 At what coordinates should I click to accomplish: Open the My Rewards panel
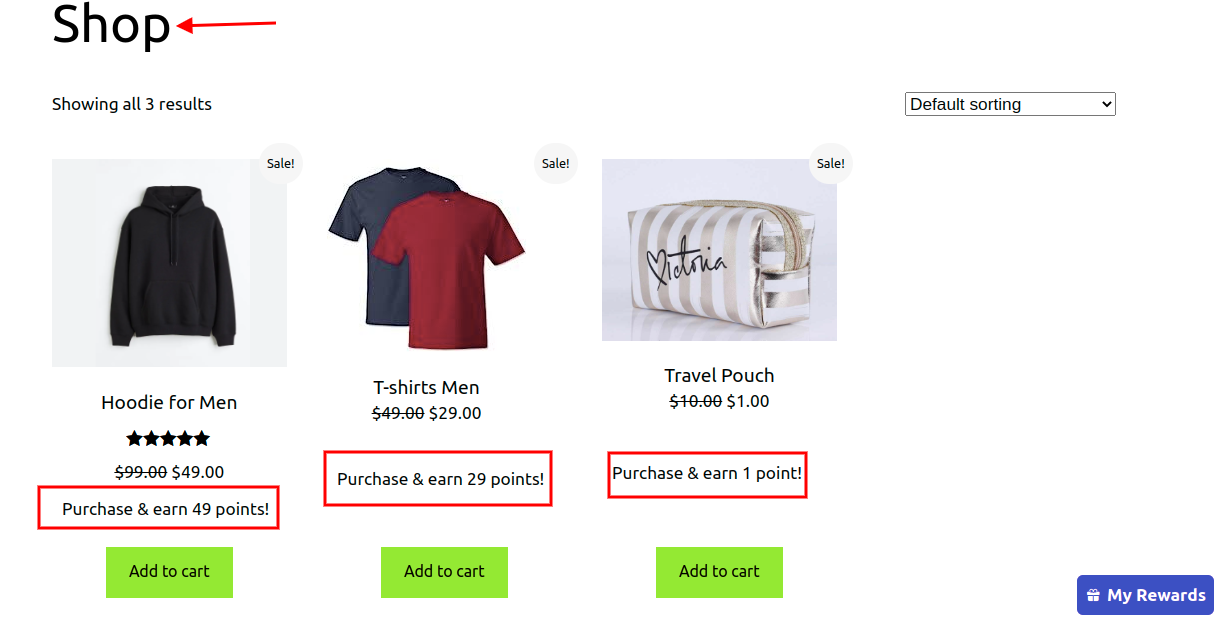tap(1144, 594)
